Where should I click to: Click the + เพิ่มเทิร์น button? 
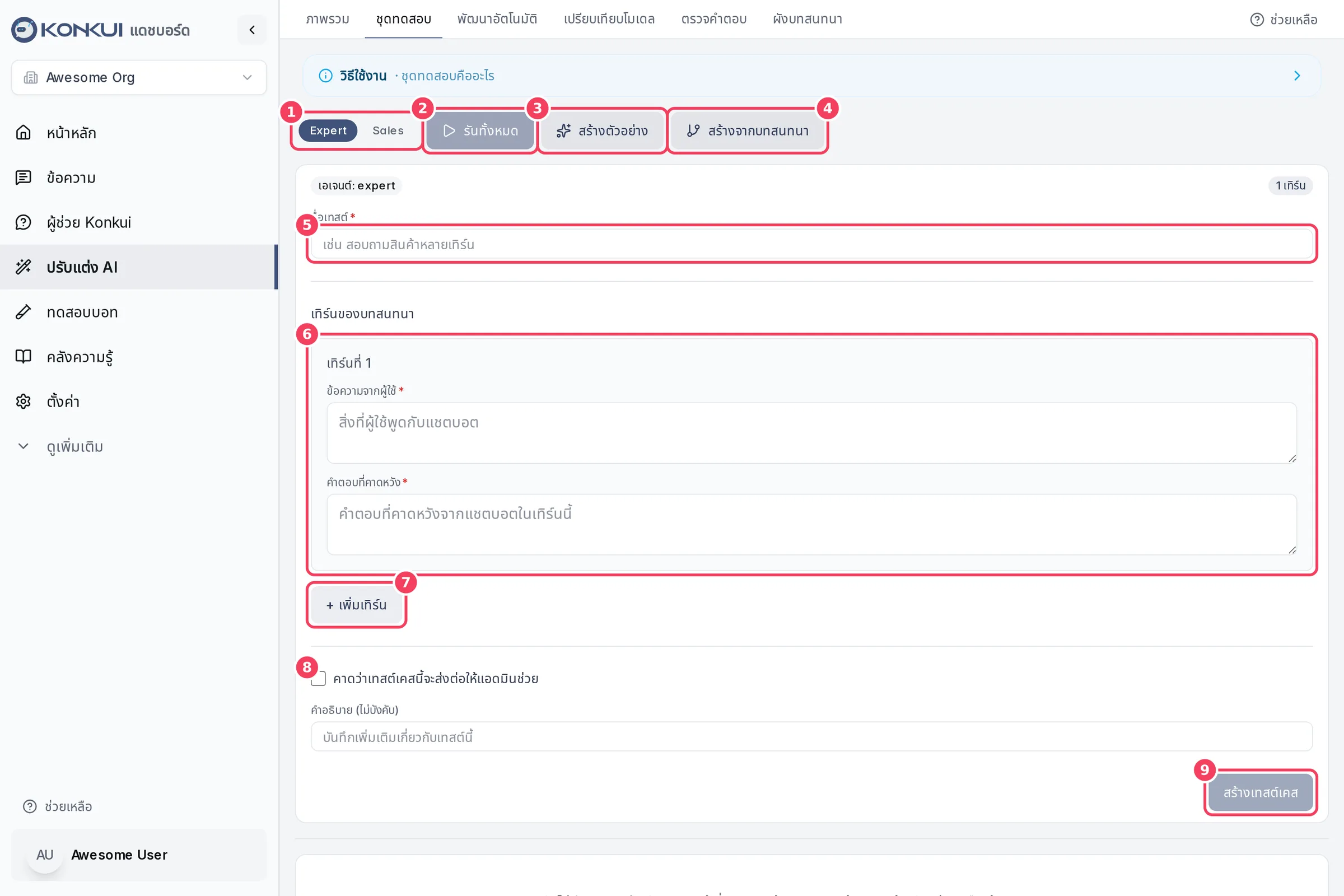[x=356, y=605]
